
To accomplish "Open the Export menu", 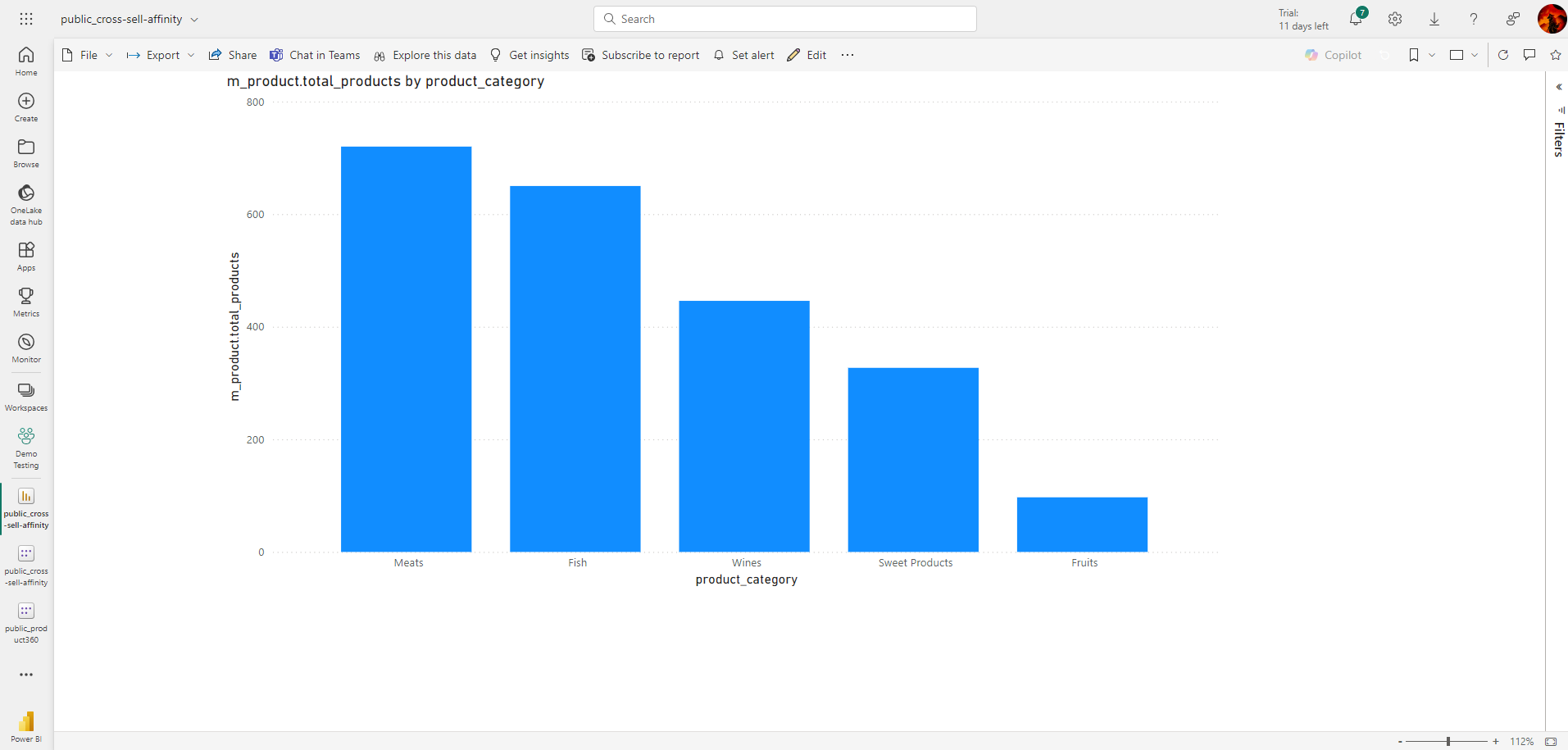I will point(161,55).
